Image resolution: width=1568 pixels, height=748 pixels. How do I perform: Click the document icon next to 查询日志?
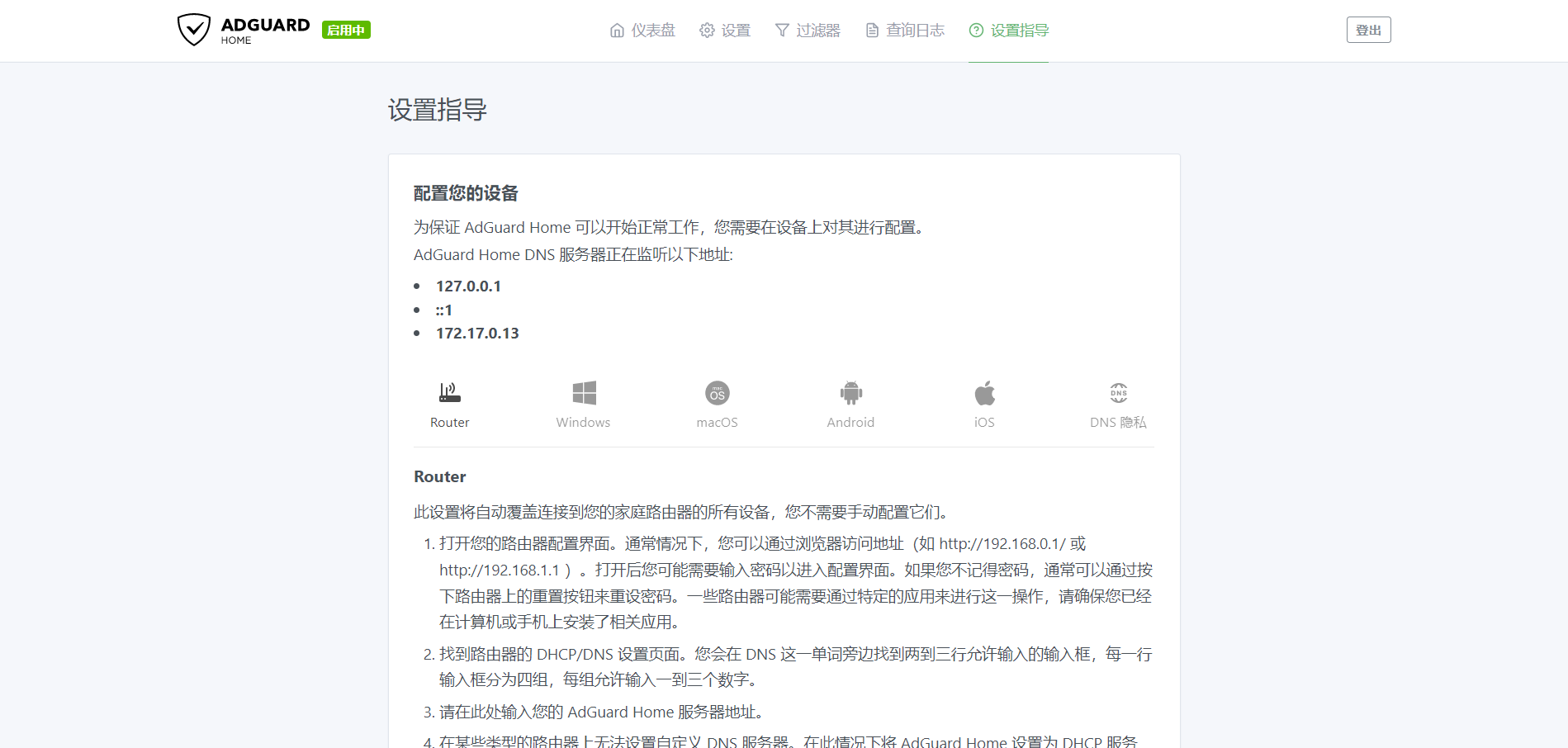point(871,30)
